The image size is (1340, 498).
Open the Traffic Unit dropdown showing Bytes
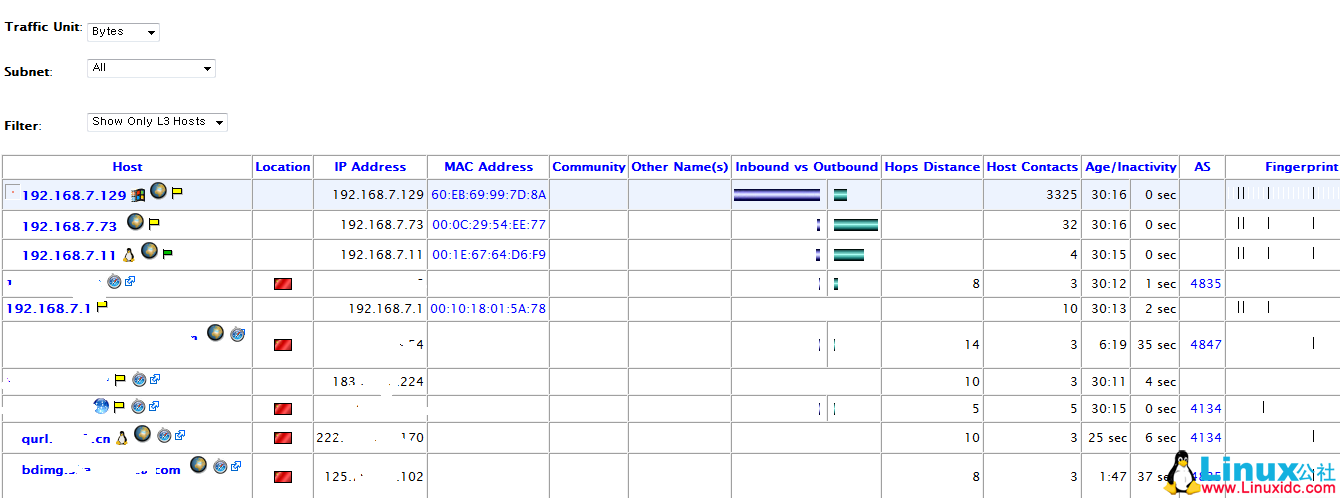point(124,32)
